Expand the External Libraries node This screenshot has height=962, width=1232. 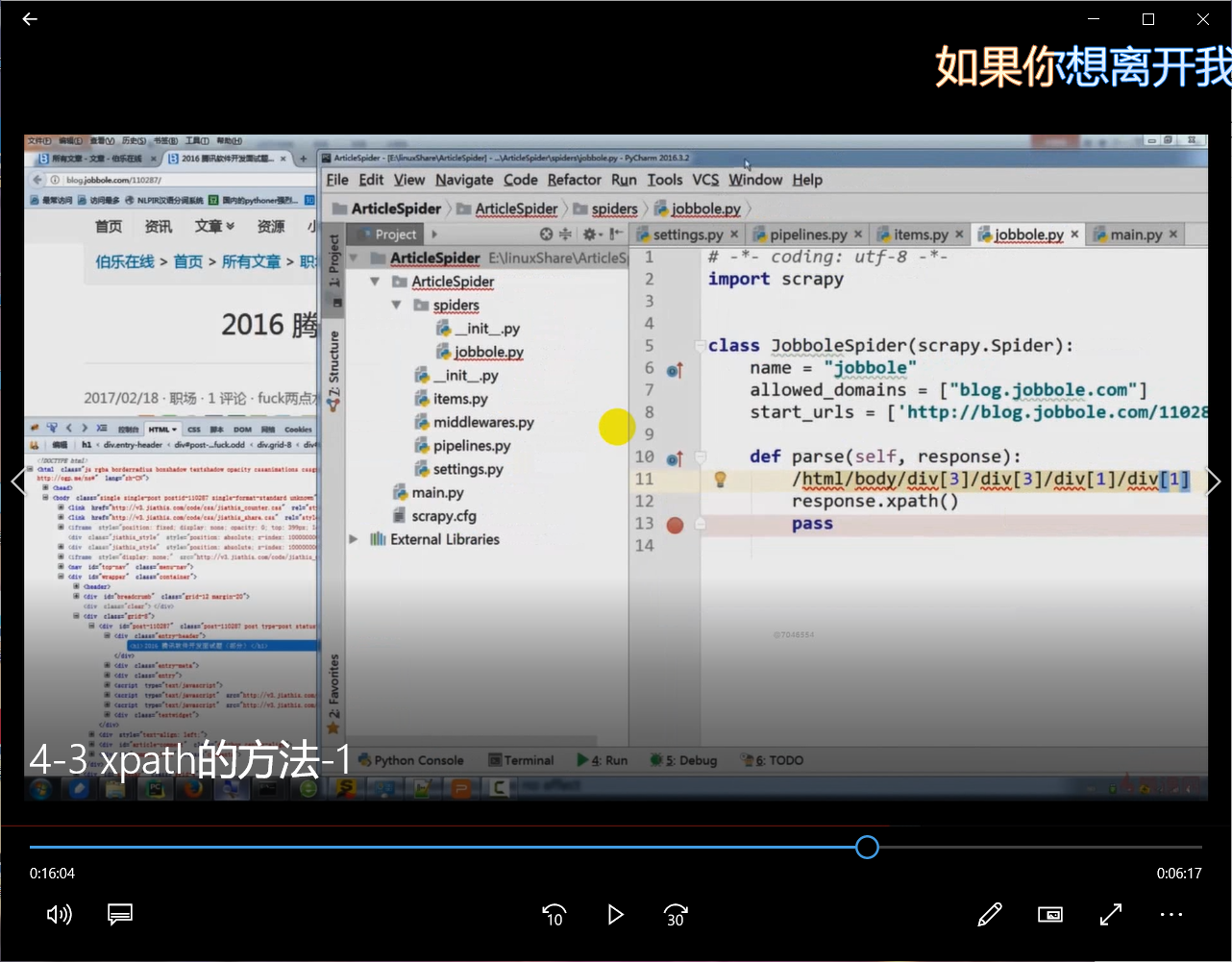[354, 539]
